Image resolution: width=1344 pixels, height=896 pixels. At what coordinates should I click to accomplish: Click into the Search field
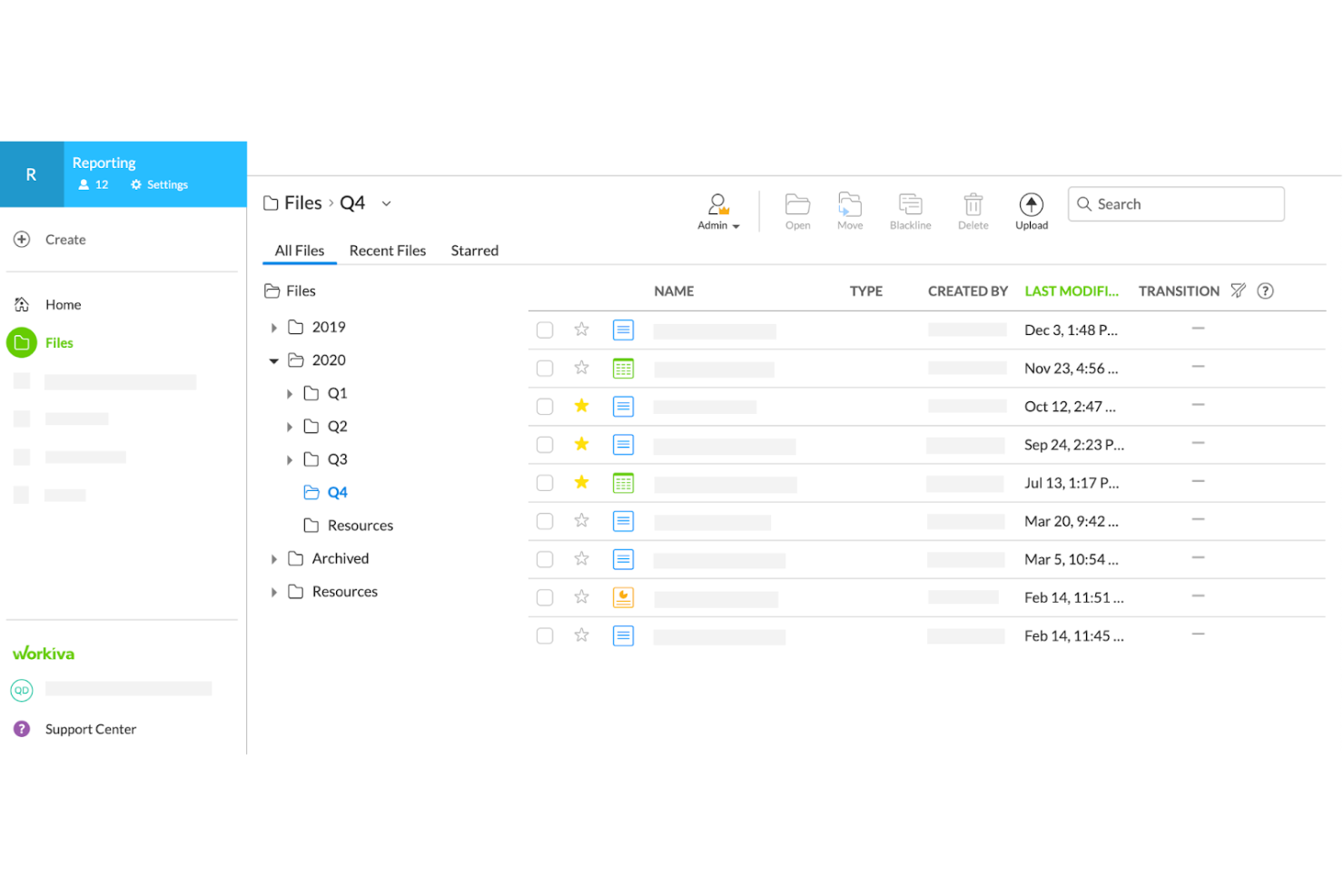pyautogui.click(x=1176, y=204)
